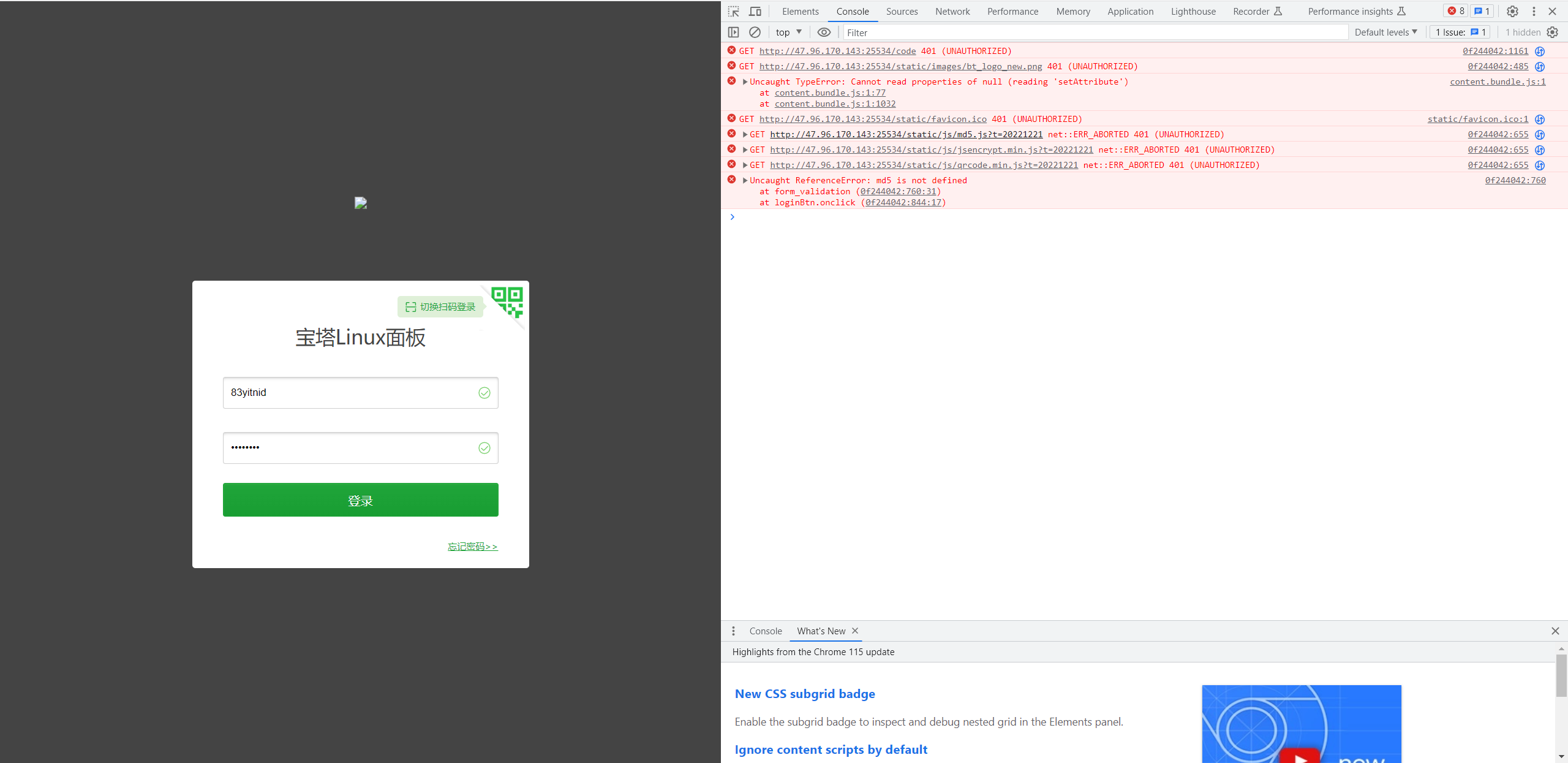The image size is (1568, 763).
Task: Click the What's New video thumbnail
Action: (1302, 724)
